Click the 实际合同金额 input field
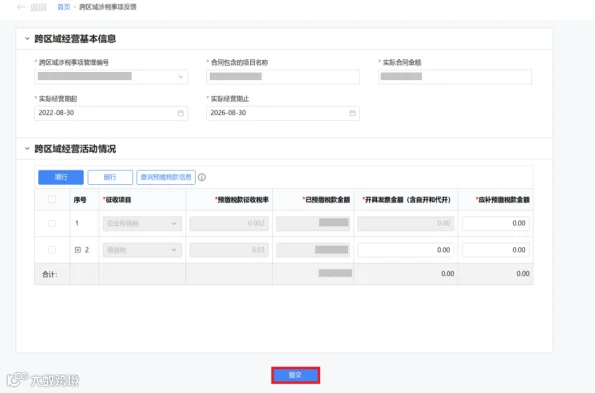This screenshot has width=595, height=393. point(455,77)
